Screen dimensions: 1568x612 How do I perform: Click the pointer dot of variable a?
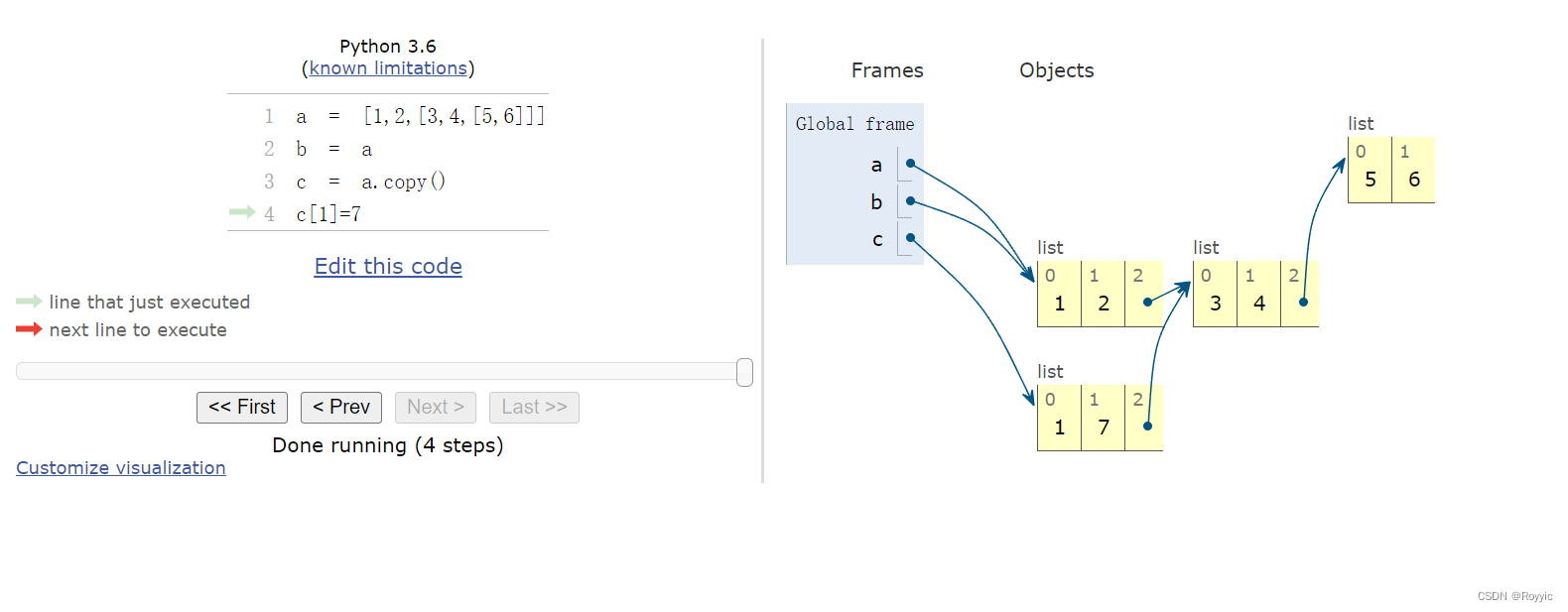click(x=910, y=164)
